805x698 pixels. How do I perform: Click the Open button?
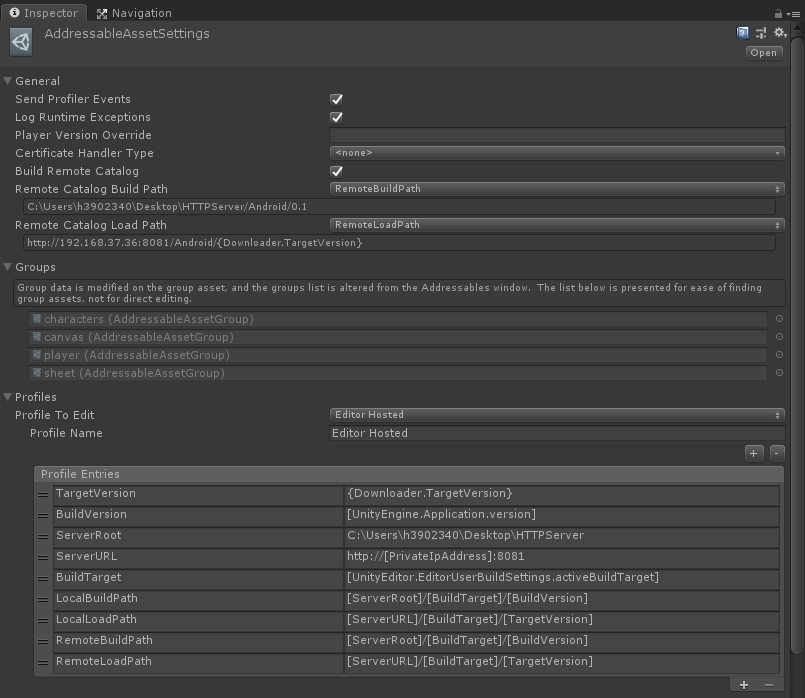pos(764,53)
